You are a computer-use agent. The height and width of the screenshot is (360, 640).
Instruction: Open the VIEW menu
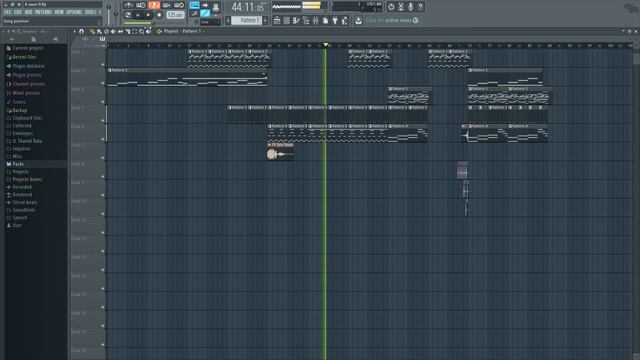coord(59,13)
